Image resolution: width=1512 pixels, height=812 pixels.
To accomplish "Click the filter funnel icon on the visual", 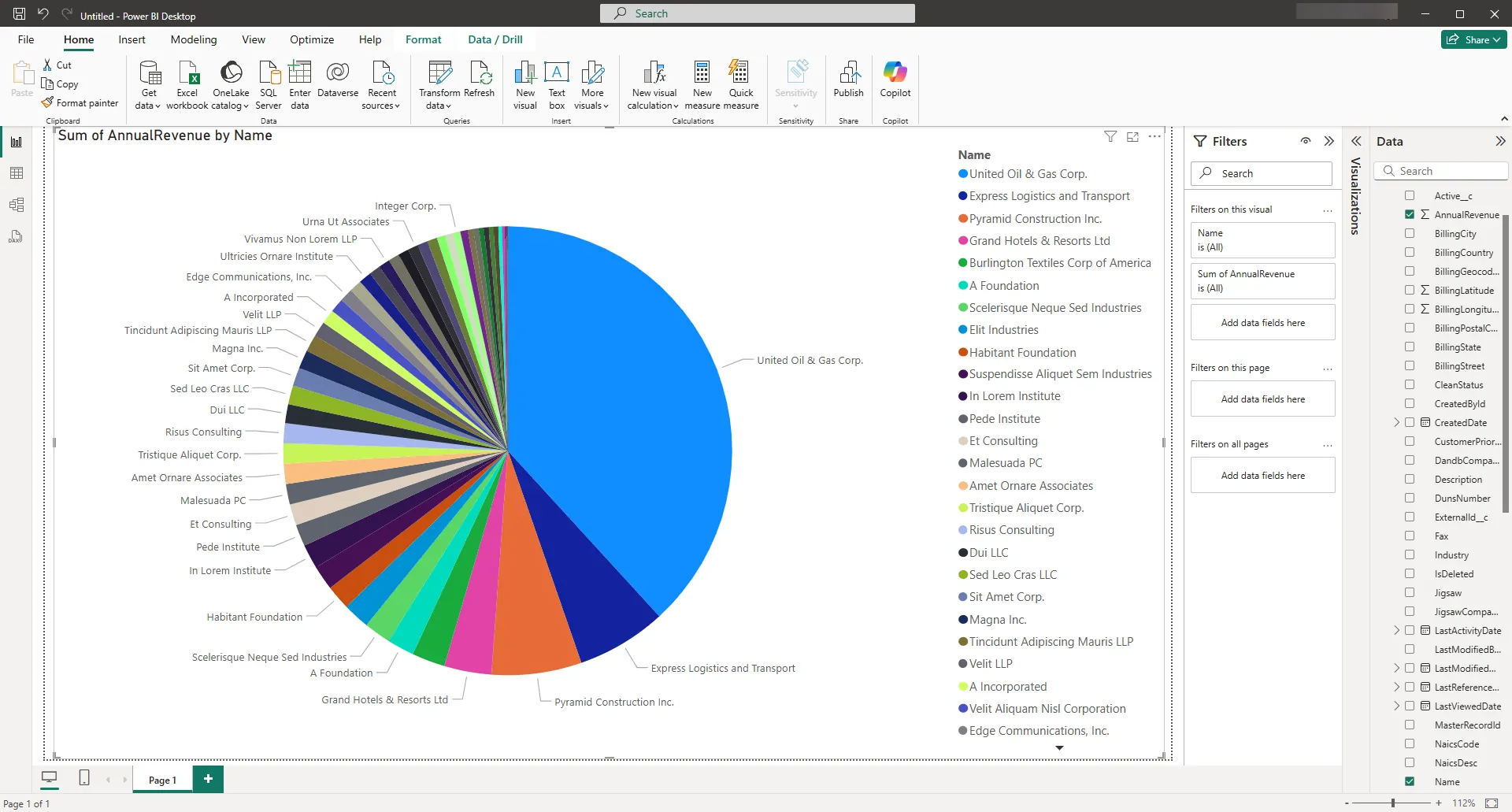I will (1110, 137).
